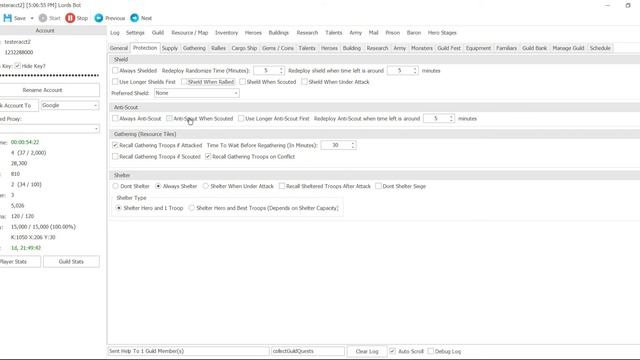
Task: Open the top-row Research tab
Action: point(307,33)
